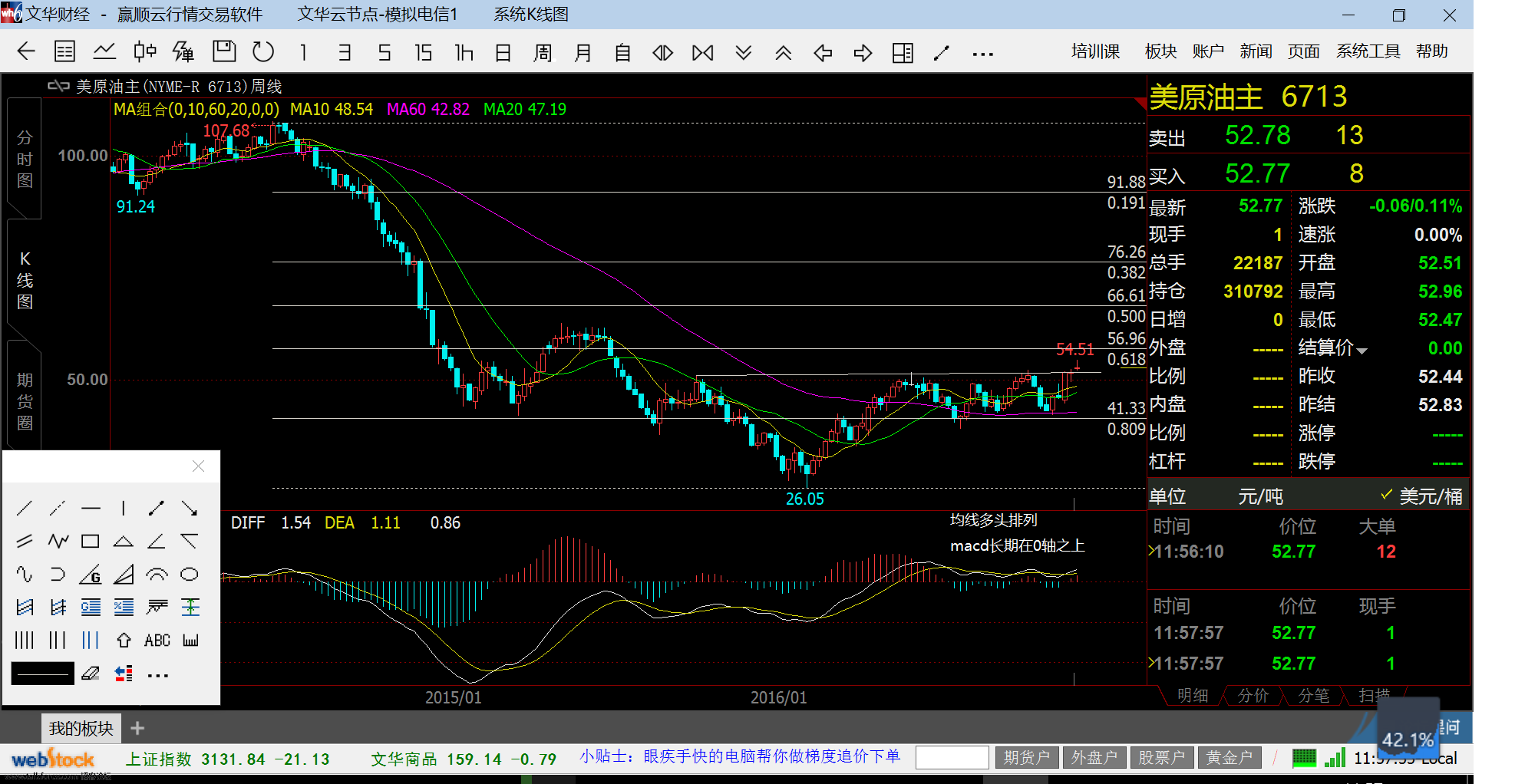Click double chevron up to collapse
Viewport: 1515px width, 784px height.
(x=783, y=52)
